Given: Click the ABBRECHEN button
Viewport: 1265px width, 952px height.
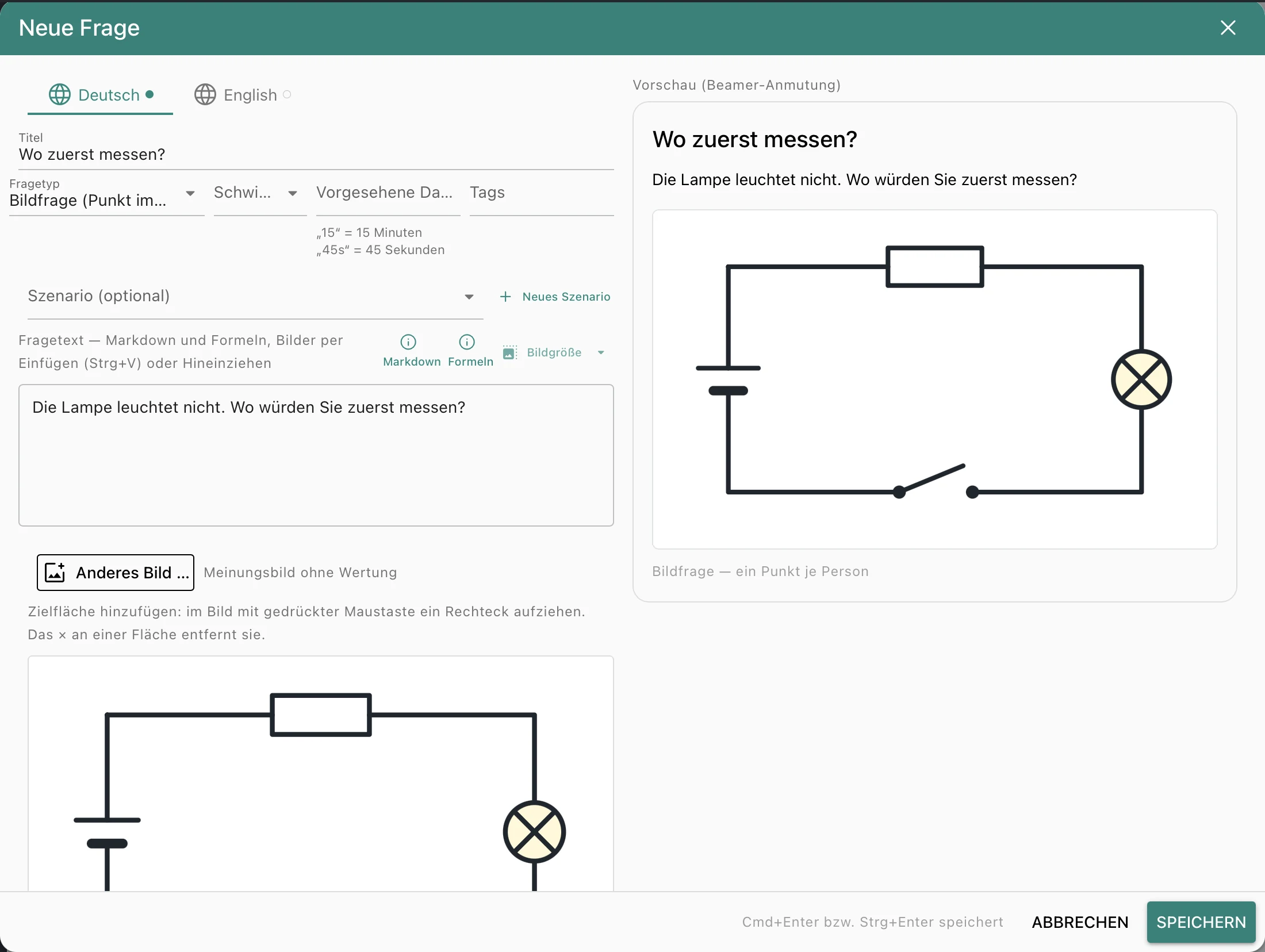Looking at the screenshot, I should tap(1080, 922).
